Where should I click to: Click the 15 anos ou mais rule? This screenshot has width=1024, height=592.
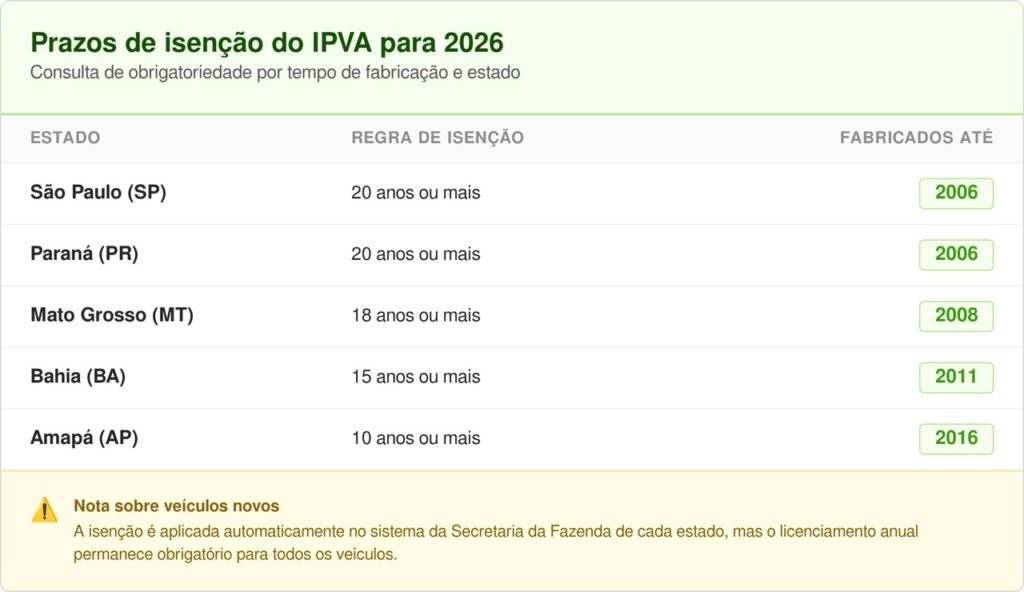pyautogui.click(x=415, y=377)
